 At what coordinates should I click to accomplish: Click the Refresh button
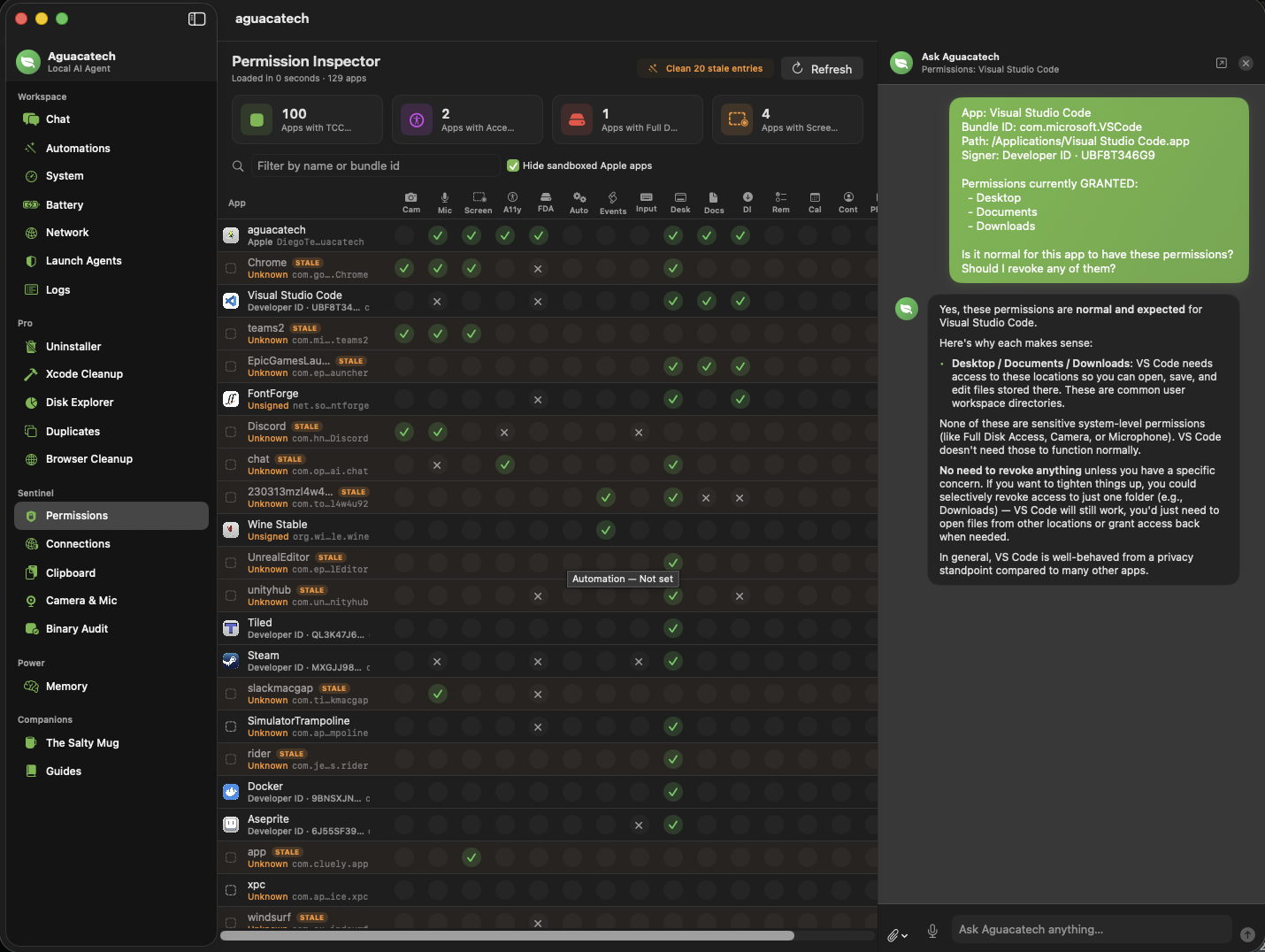[822, 68]
